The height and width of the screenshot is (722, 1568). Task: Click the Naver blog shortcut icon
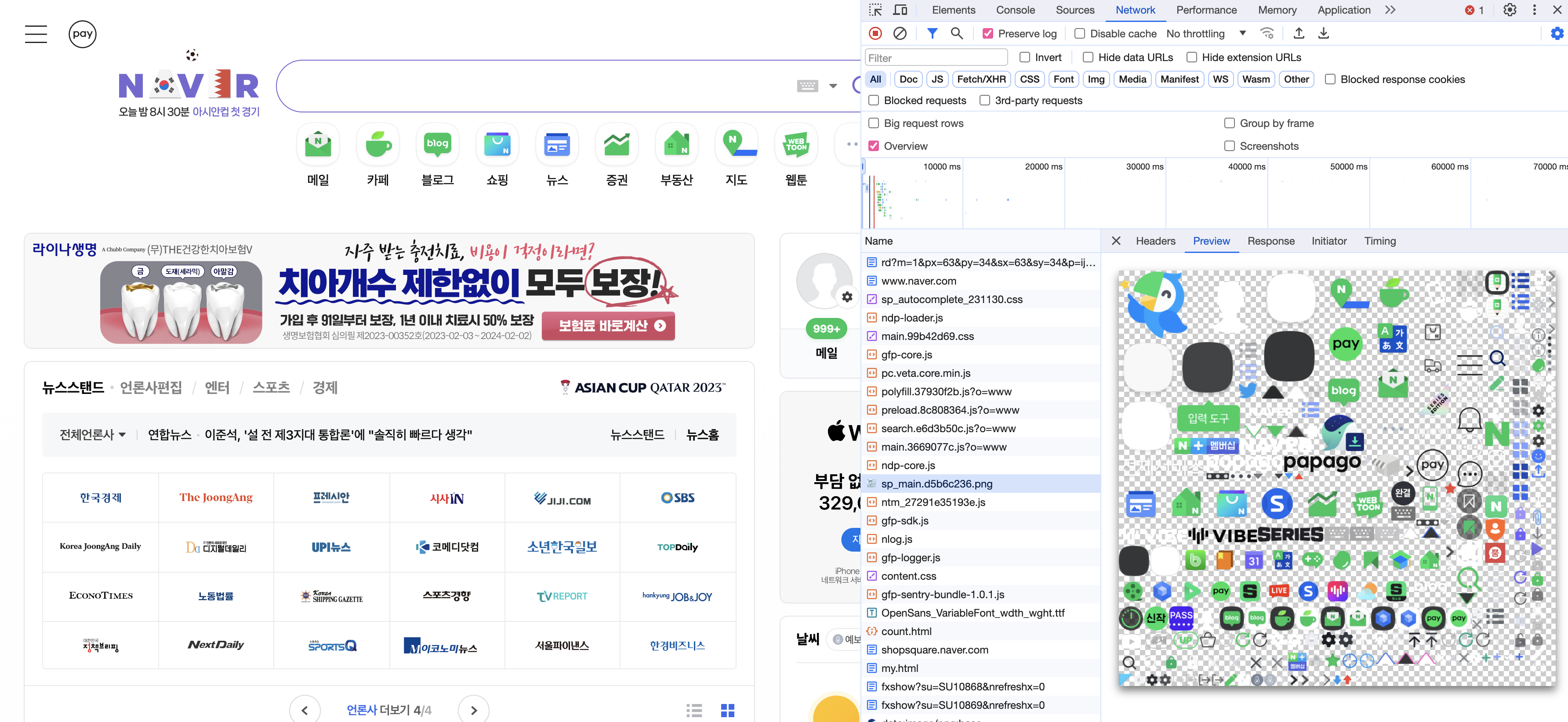pos(437,145)
